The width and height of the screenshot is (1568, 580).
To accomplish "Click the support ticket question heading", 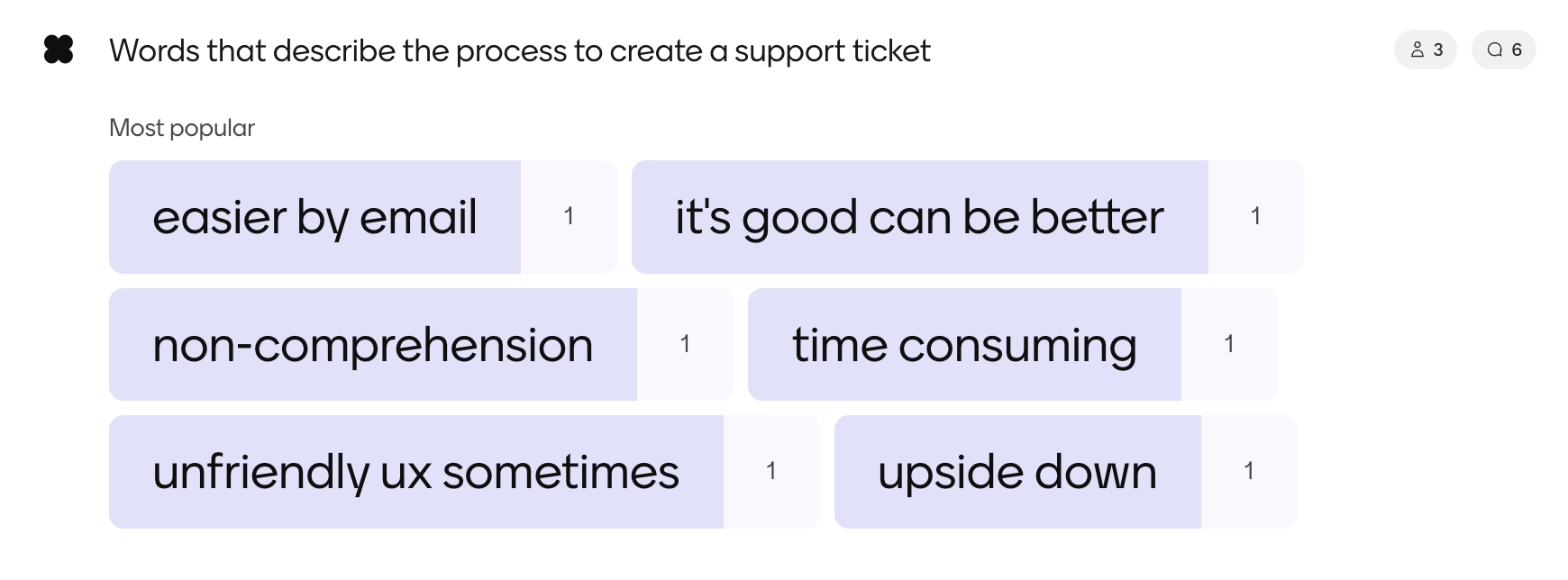I will tap(519, 51).
